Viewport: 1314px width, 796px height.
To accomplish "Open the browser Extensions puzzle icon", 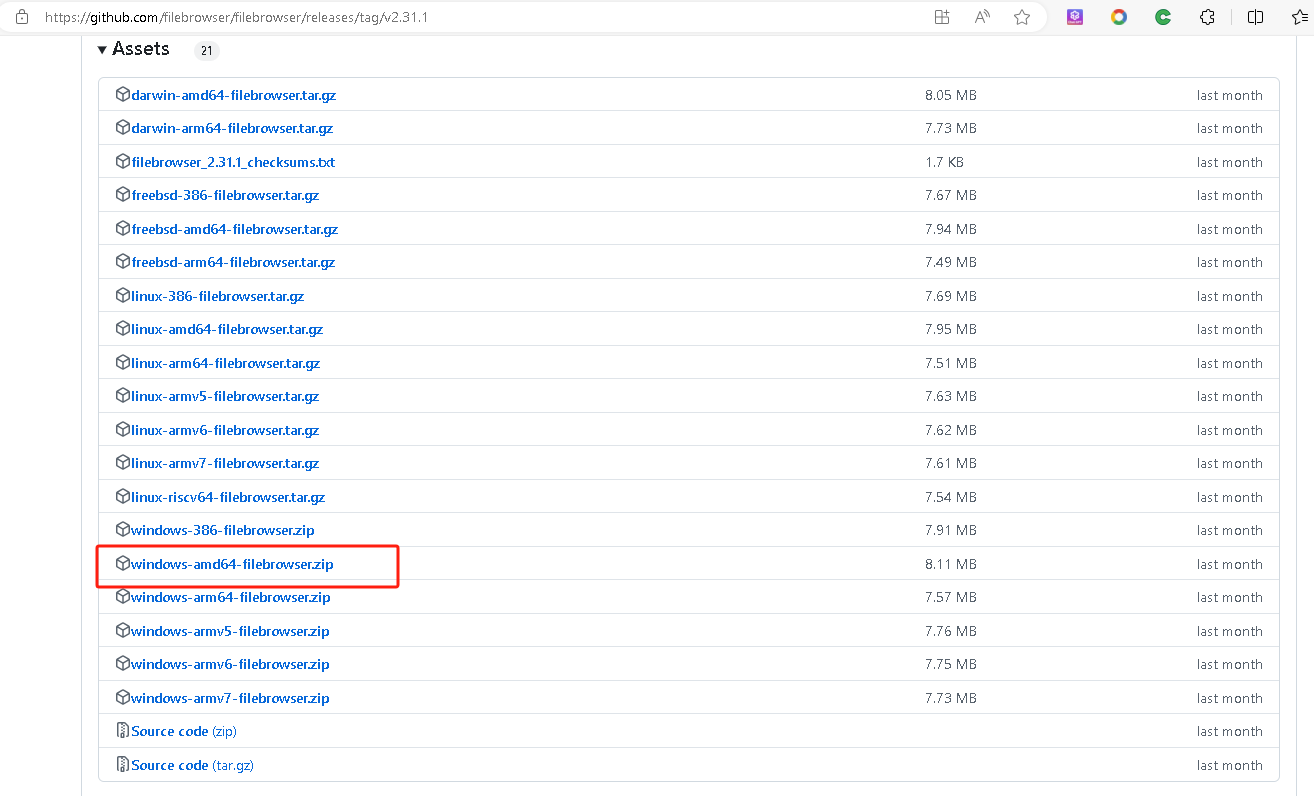I will (1207, 17).
